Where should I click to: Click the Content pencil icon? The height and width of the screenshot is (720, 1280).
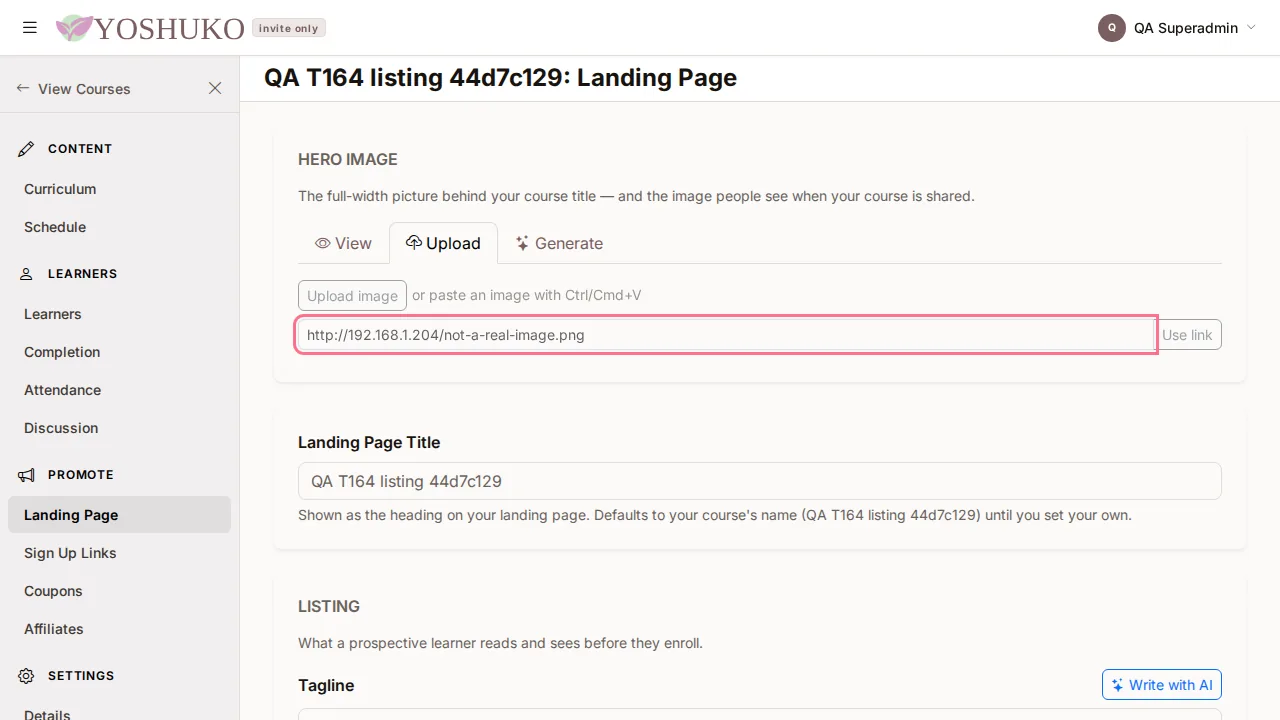(x=27, y=149)
